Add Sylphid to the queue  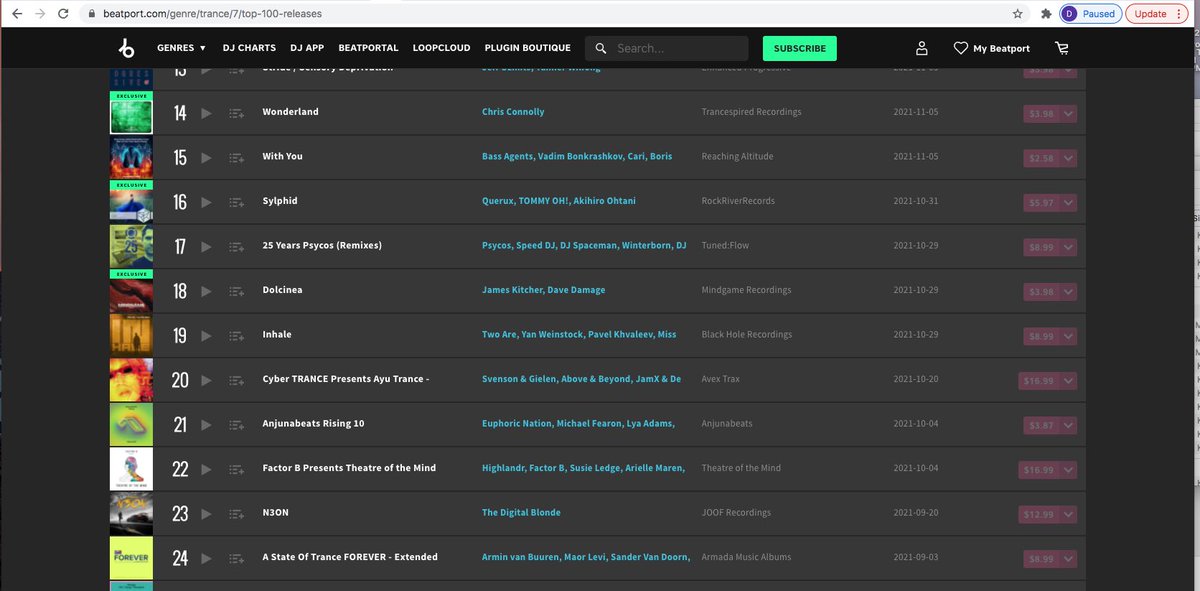pos(236,202)
